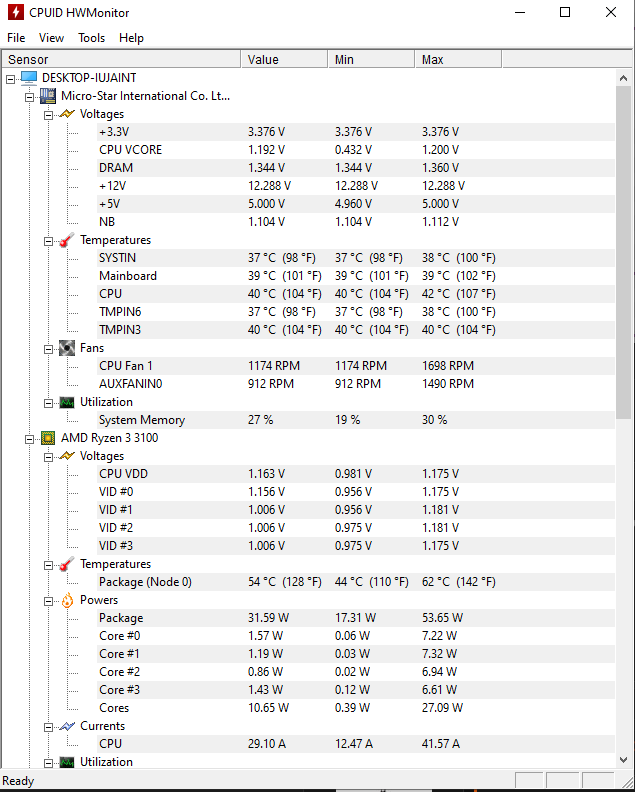This screenshot has height=792, width=635.
Task: Select the System Memory utilization row
Action: click(356, 420)
